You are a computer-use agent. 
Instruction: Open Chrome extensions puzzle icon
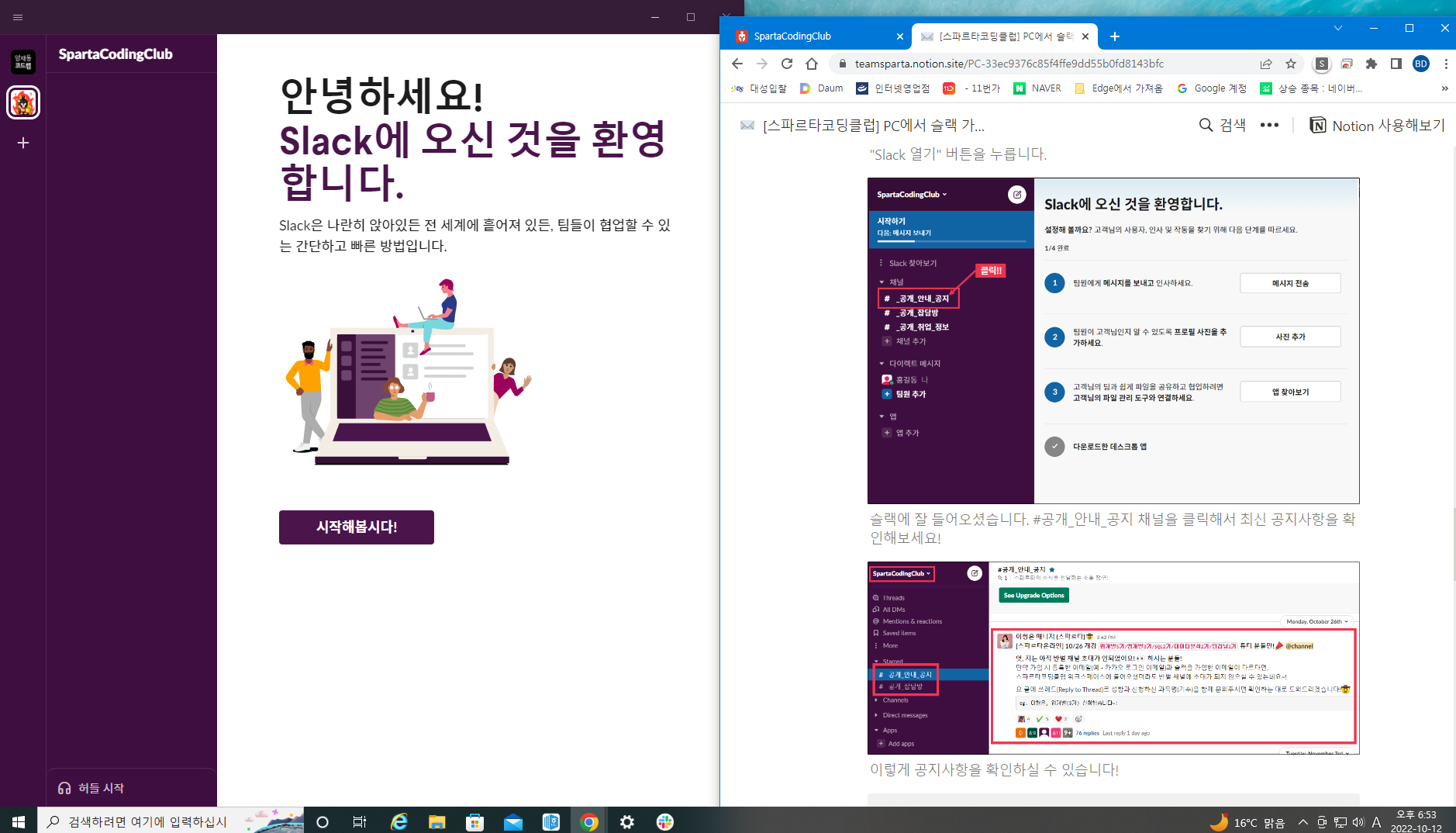click(1371, 64)
